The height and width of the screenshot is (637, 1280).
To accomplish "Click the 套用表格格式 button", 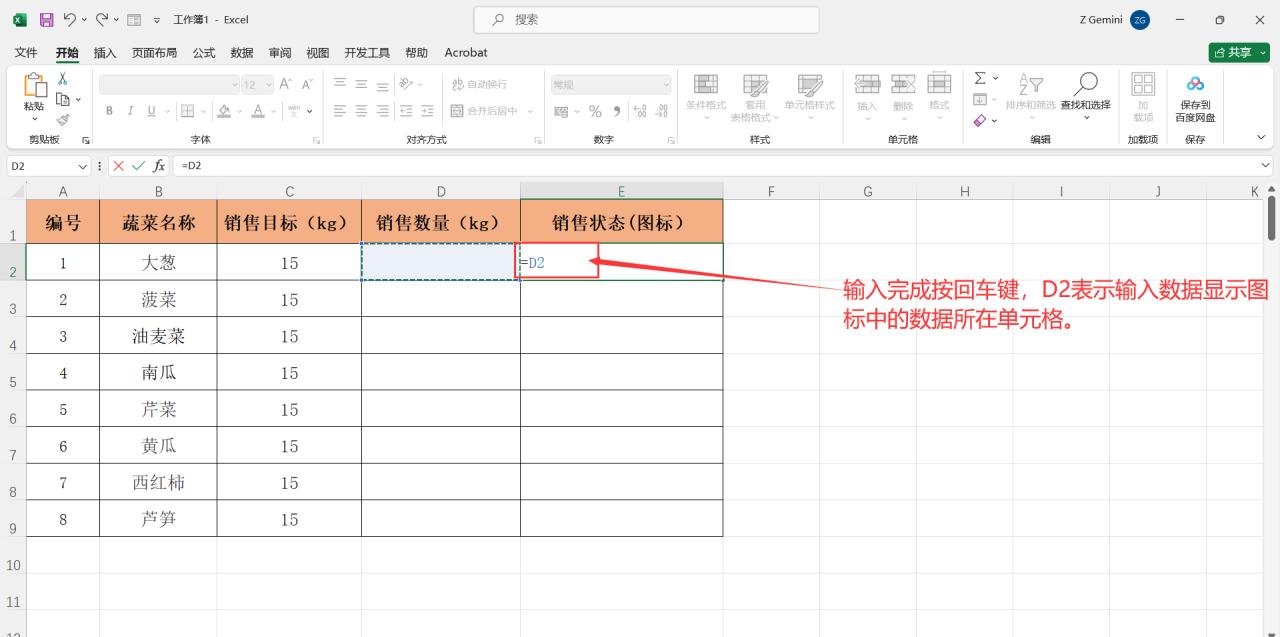I will coord(756,97).
